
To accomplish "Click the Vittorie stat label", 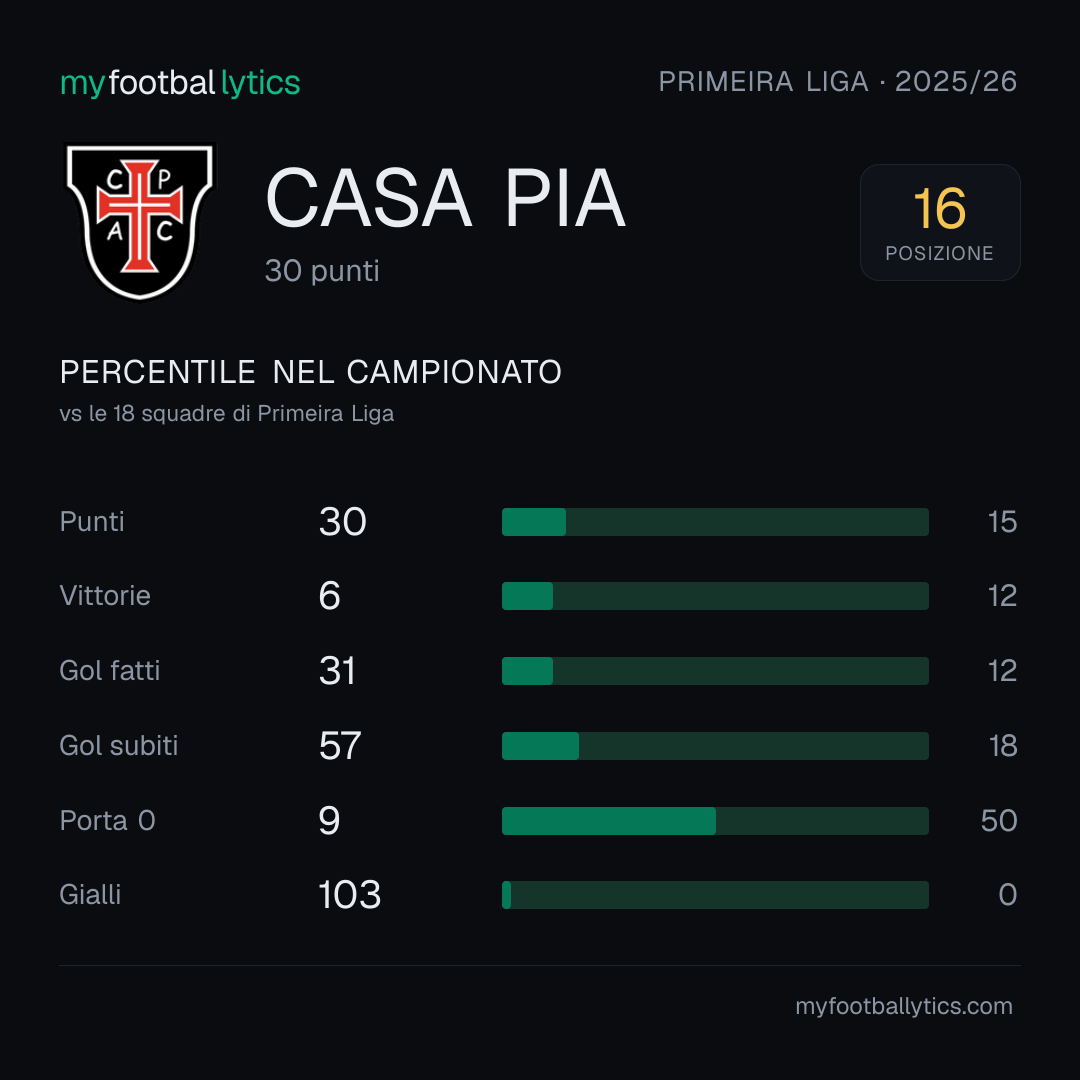I will tap(105, 596).
